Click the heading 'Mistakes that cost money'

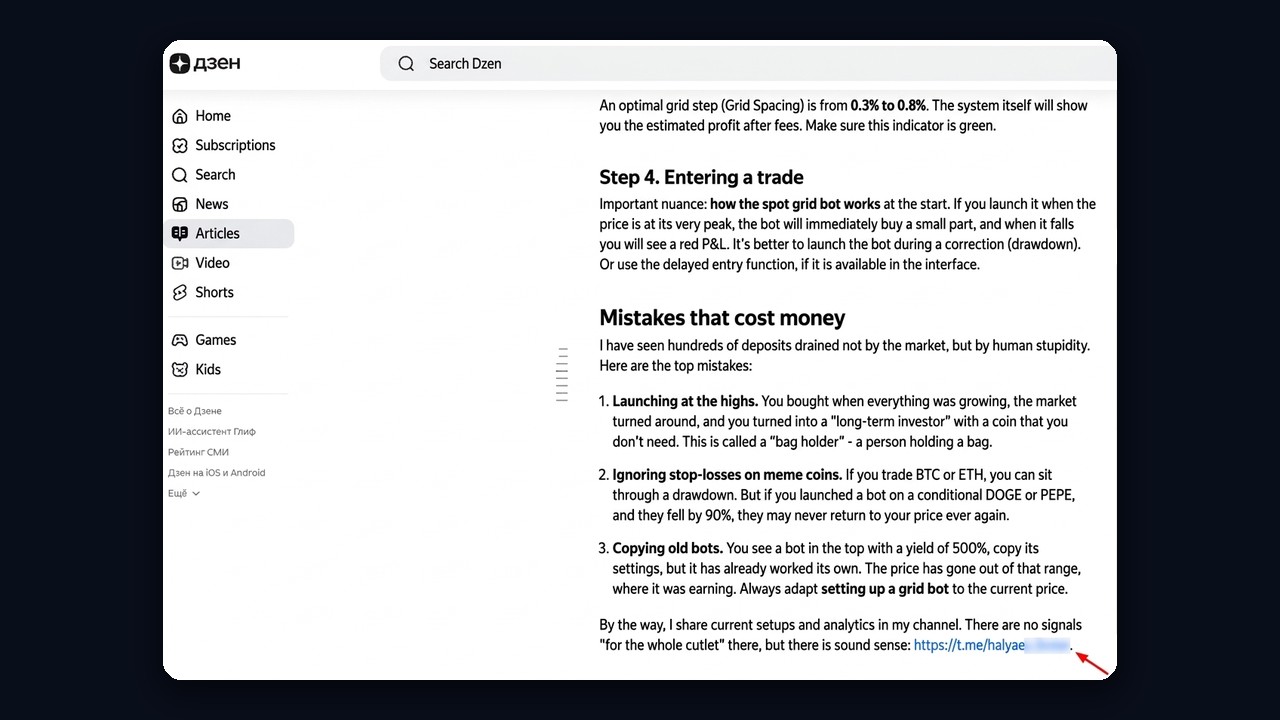(x=722, y=318)
